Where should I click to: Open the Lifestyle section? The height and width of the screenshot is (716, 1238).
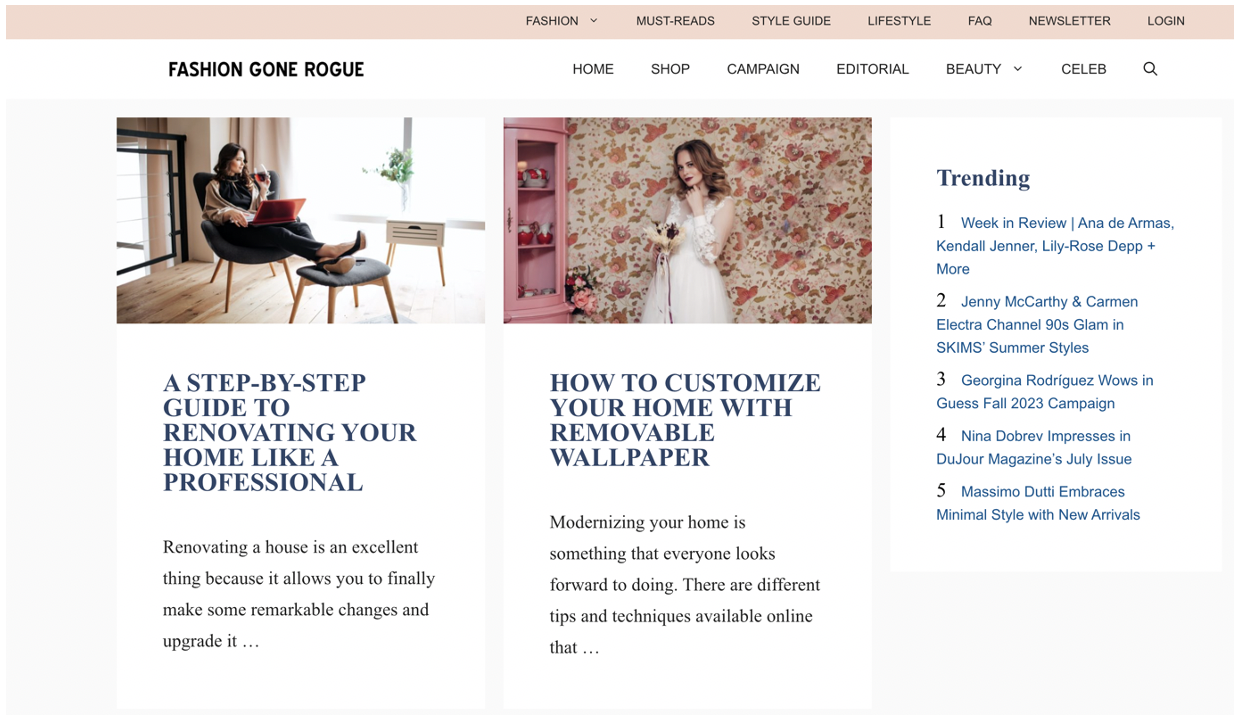(x=899, y=21)
